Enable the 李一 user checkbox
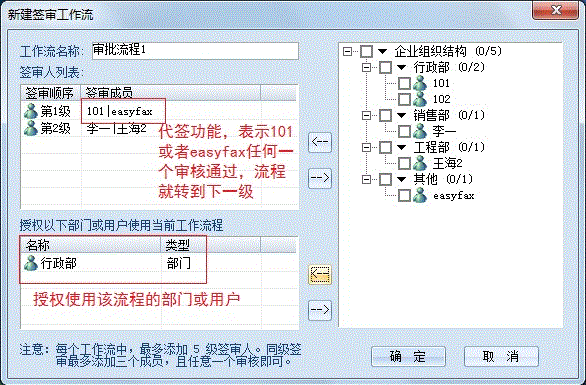Viewport: 586px width, 385px height. [404, 131]
